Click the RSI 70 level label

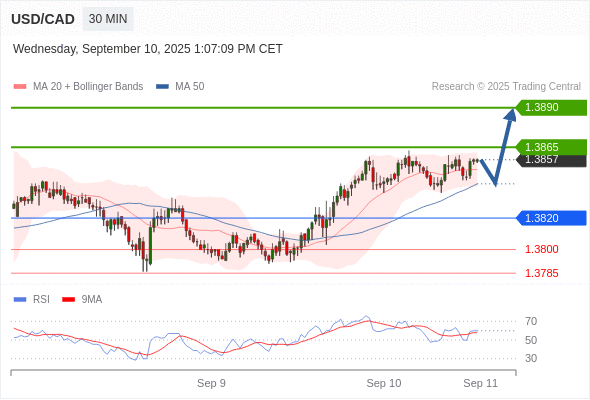[531, 321]
